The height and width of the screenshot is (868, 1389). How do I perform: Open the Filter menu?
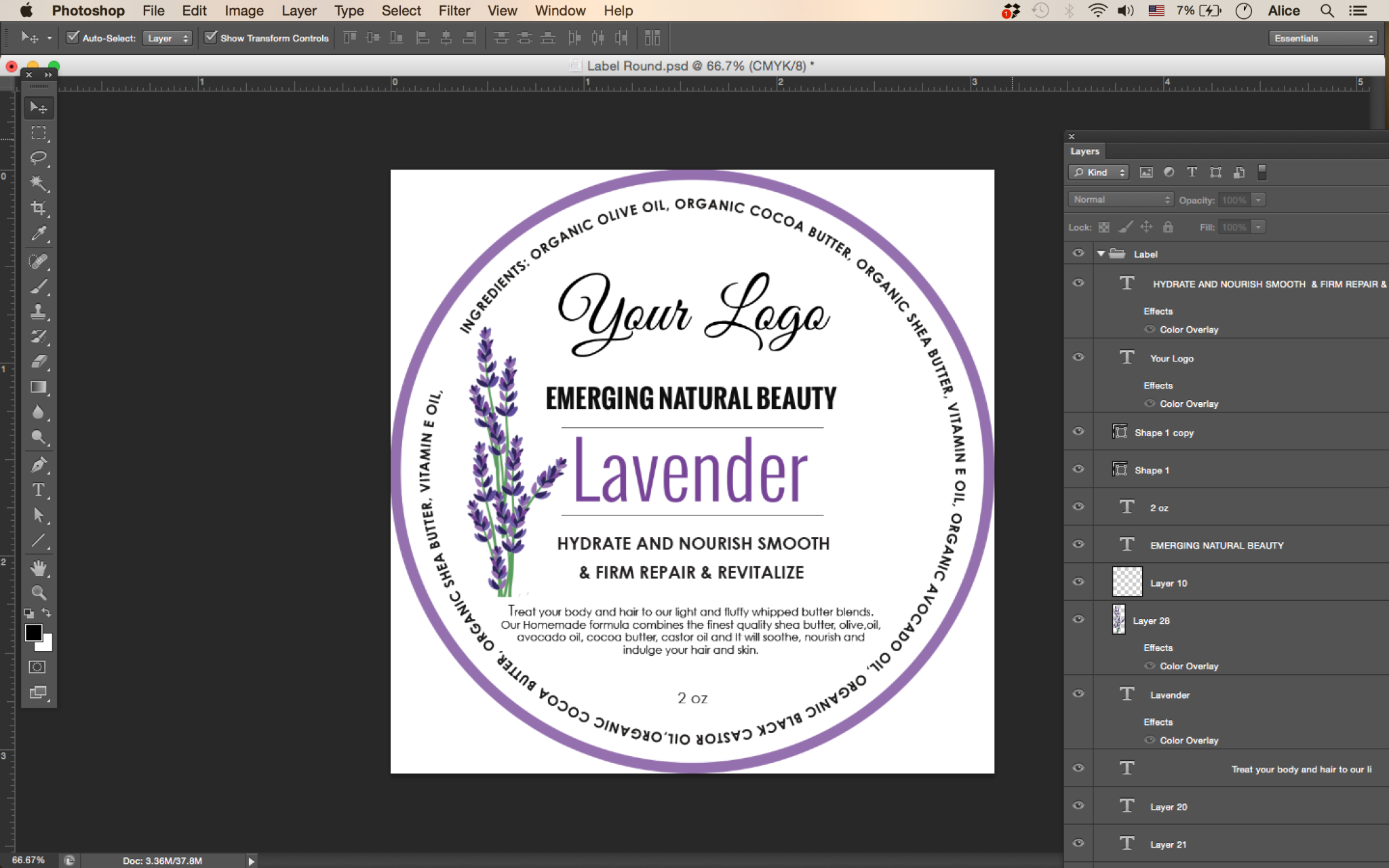[453, 10]
